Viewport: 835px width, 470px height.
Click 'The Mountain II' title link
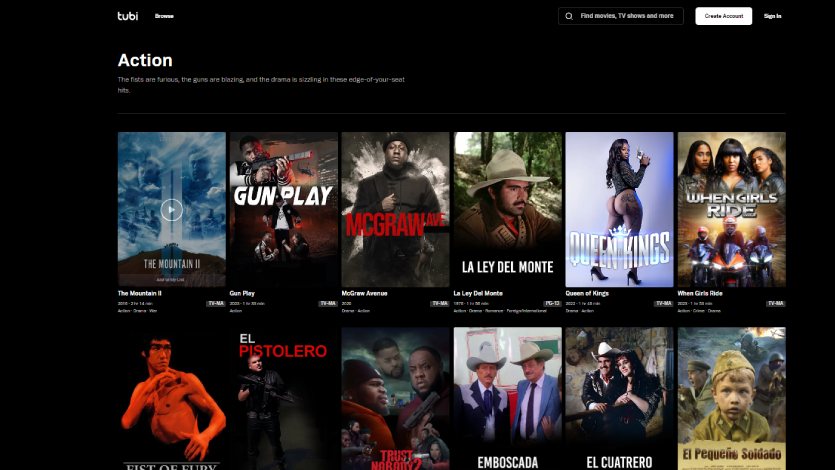[140, 293]
